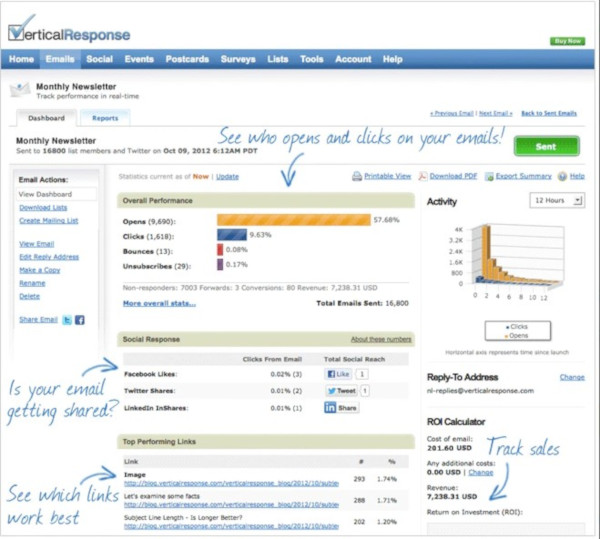Click More overall stats link
Image resolution: width=600 pixels, height=539 pixels.
click(159, 302)
